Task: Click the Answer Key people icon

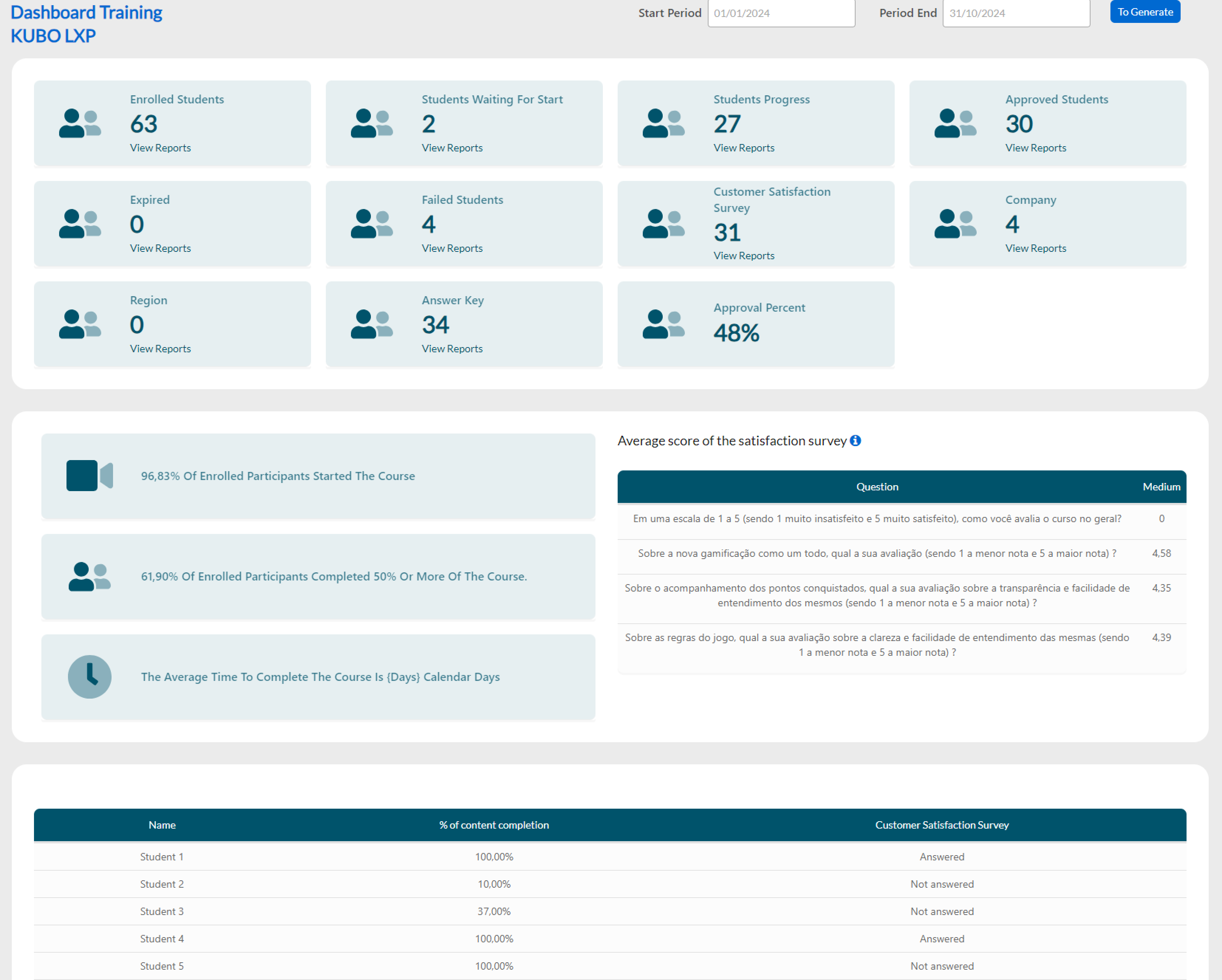Action: click(372, 324)
